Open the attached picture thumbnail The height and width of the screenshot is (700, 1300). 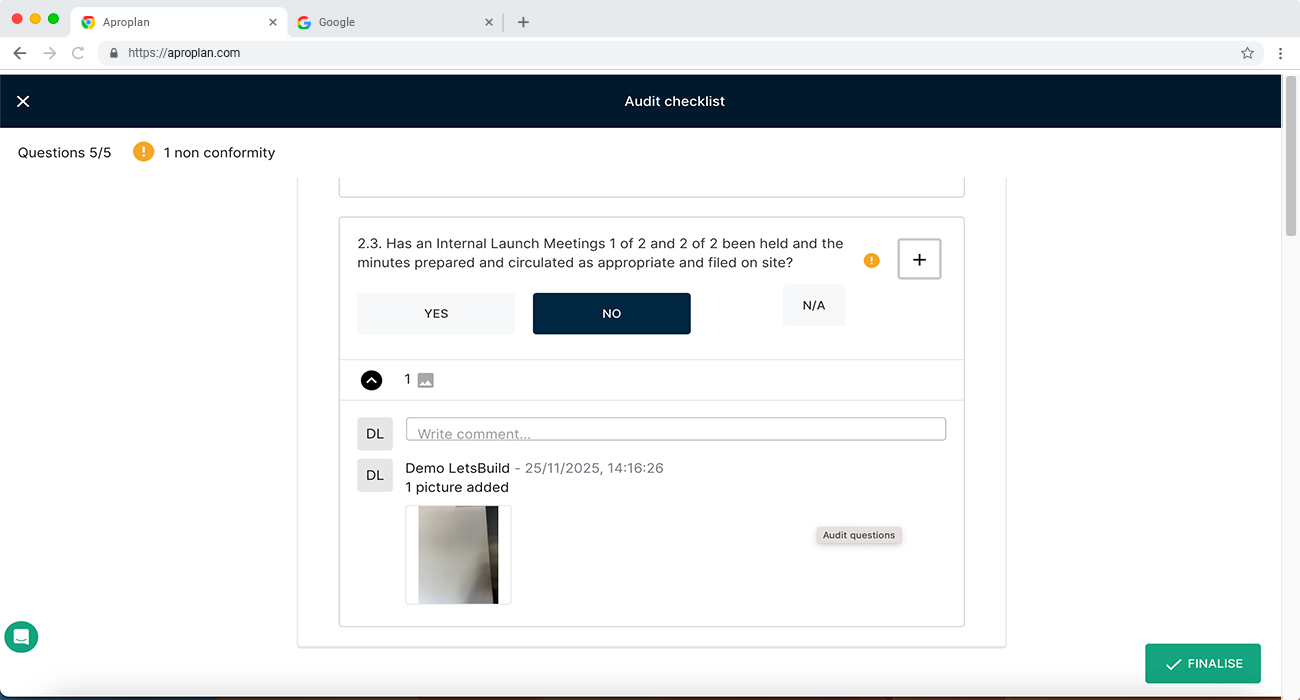tap(458, 554)
